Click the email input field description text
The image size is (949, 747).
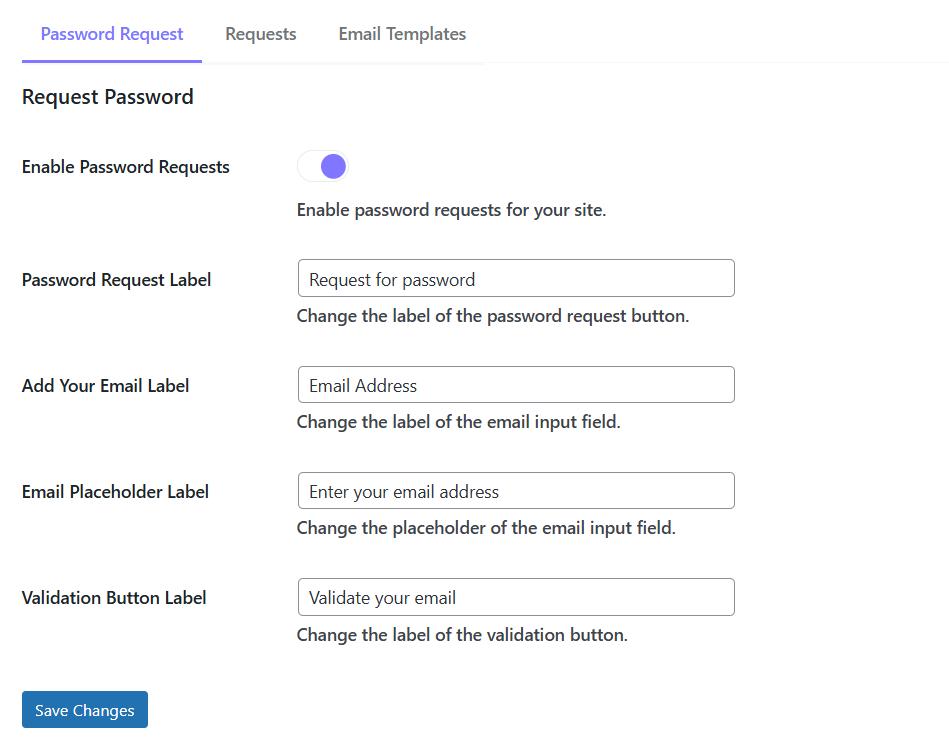pos(459,422)
